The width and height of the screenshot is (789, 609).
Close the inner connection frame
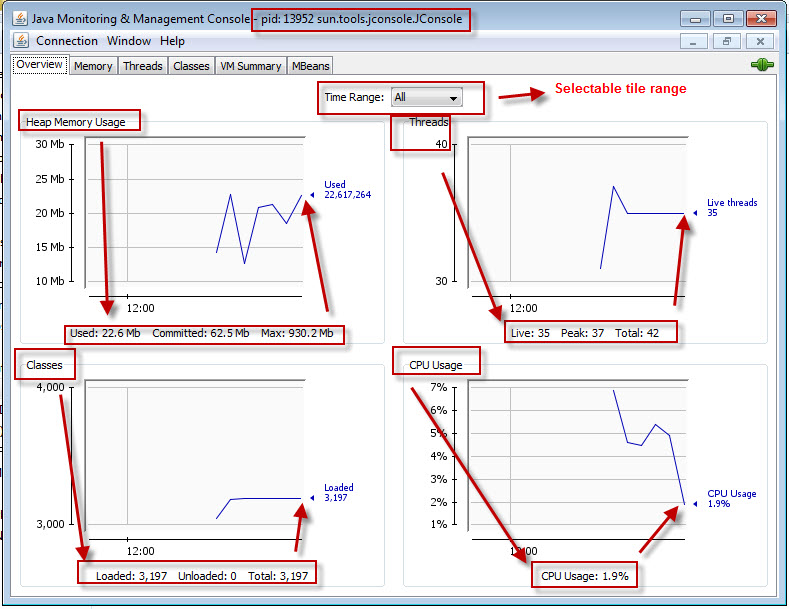760,41
